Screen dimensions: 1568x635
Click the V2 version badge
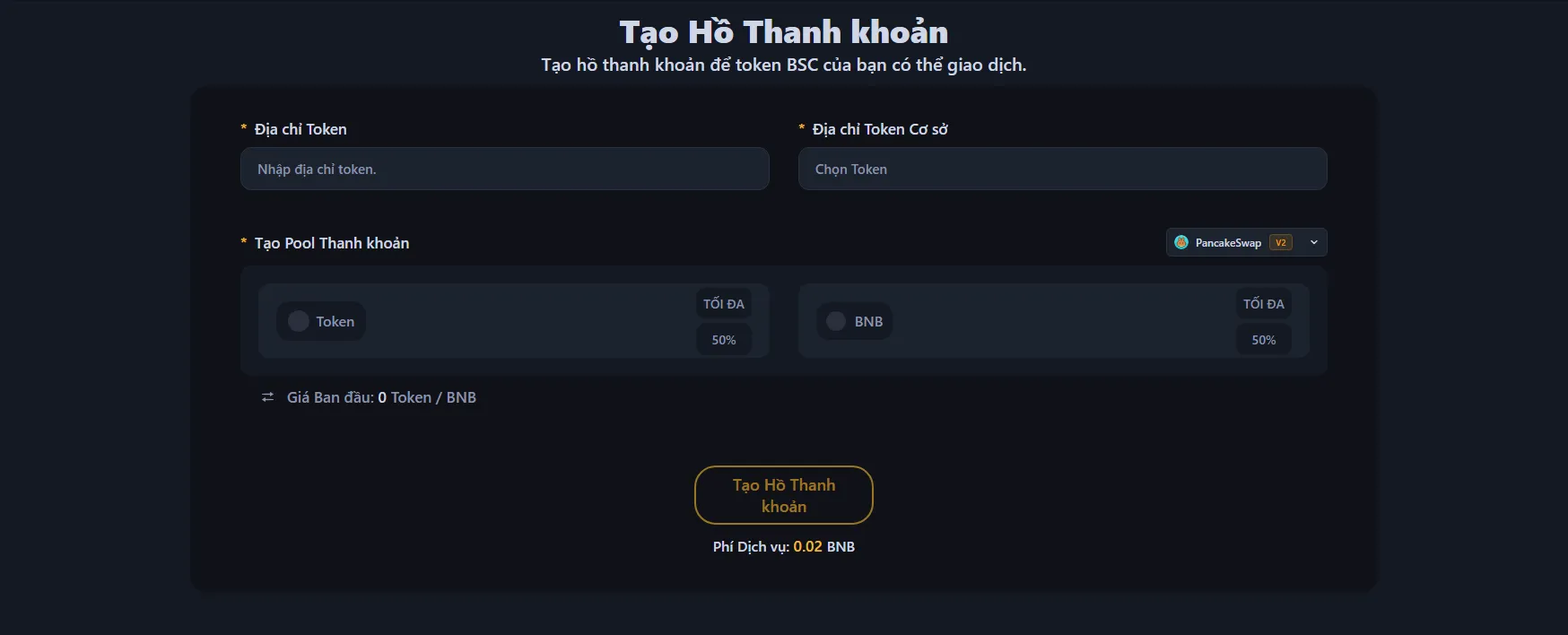(x=1281, y=242)
